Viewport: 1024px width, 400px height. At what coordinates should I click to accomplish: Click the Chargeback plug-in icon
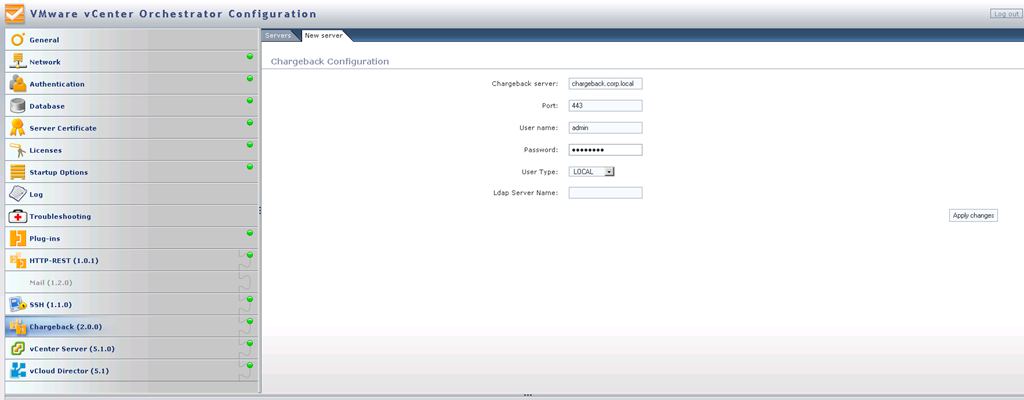18,327
